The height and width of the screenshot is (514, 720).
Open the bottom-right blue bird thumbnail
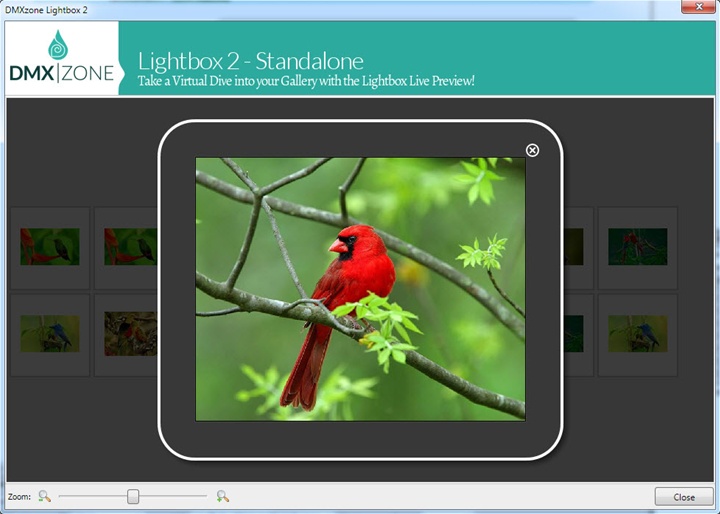point(638,333)
